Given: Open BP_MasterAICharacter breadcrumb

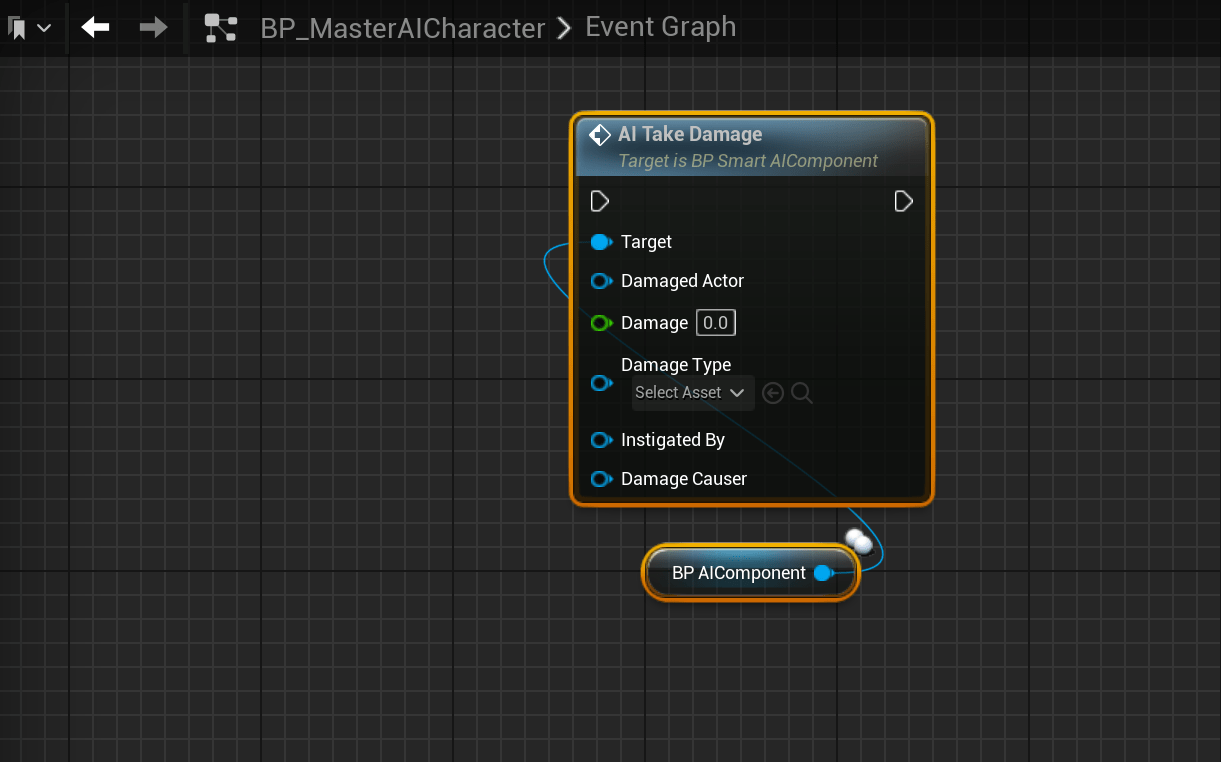Looking at the screenshot, I should coord(403,28).
